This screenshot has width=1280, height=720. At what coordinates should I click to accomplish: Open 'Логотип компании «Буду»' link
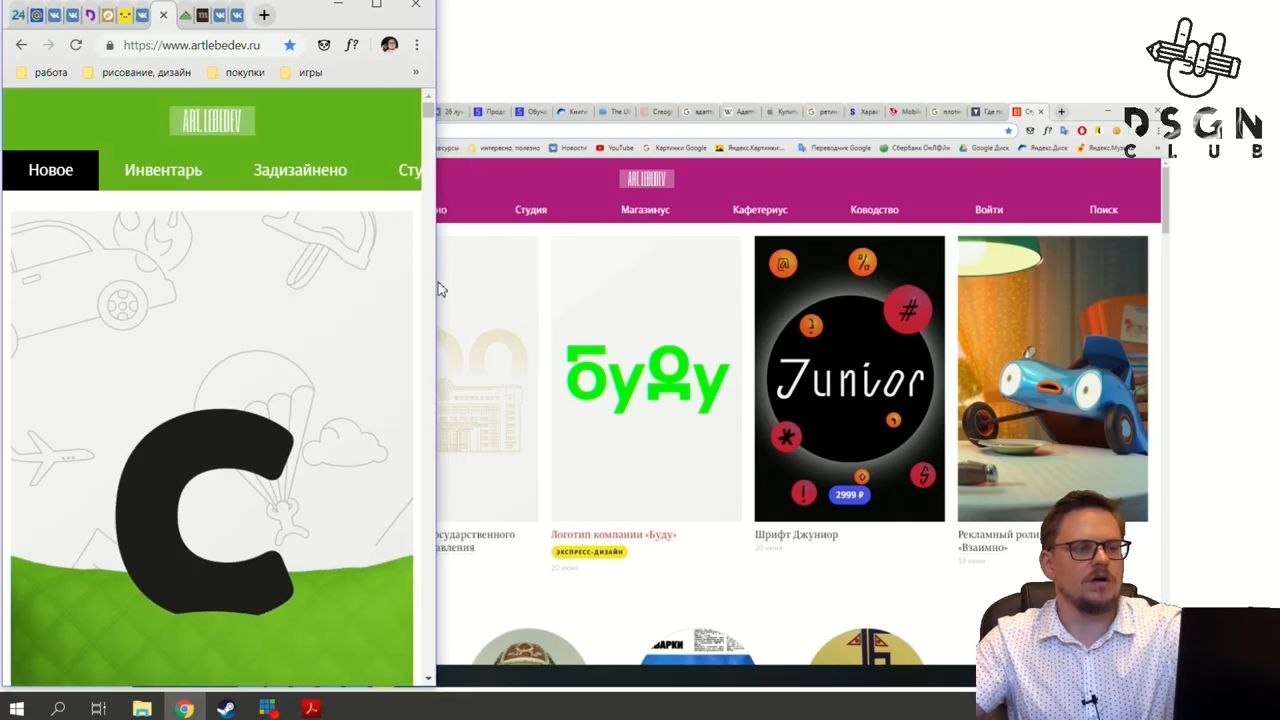coord(614,535)
